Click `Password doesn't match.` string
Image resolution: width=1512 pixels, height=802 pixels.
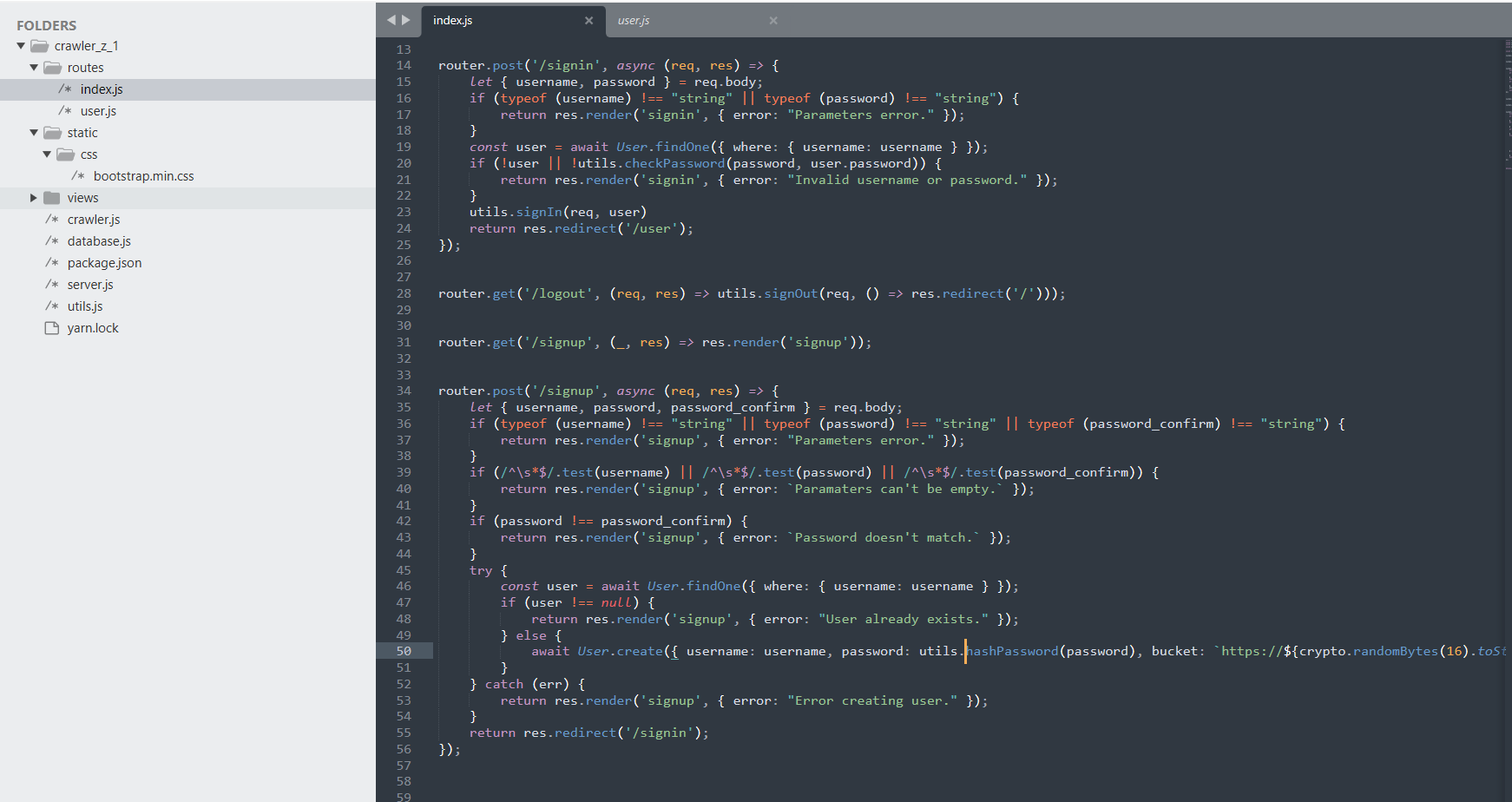pyautogui.click(x=884, y=537)
